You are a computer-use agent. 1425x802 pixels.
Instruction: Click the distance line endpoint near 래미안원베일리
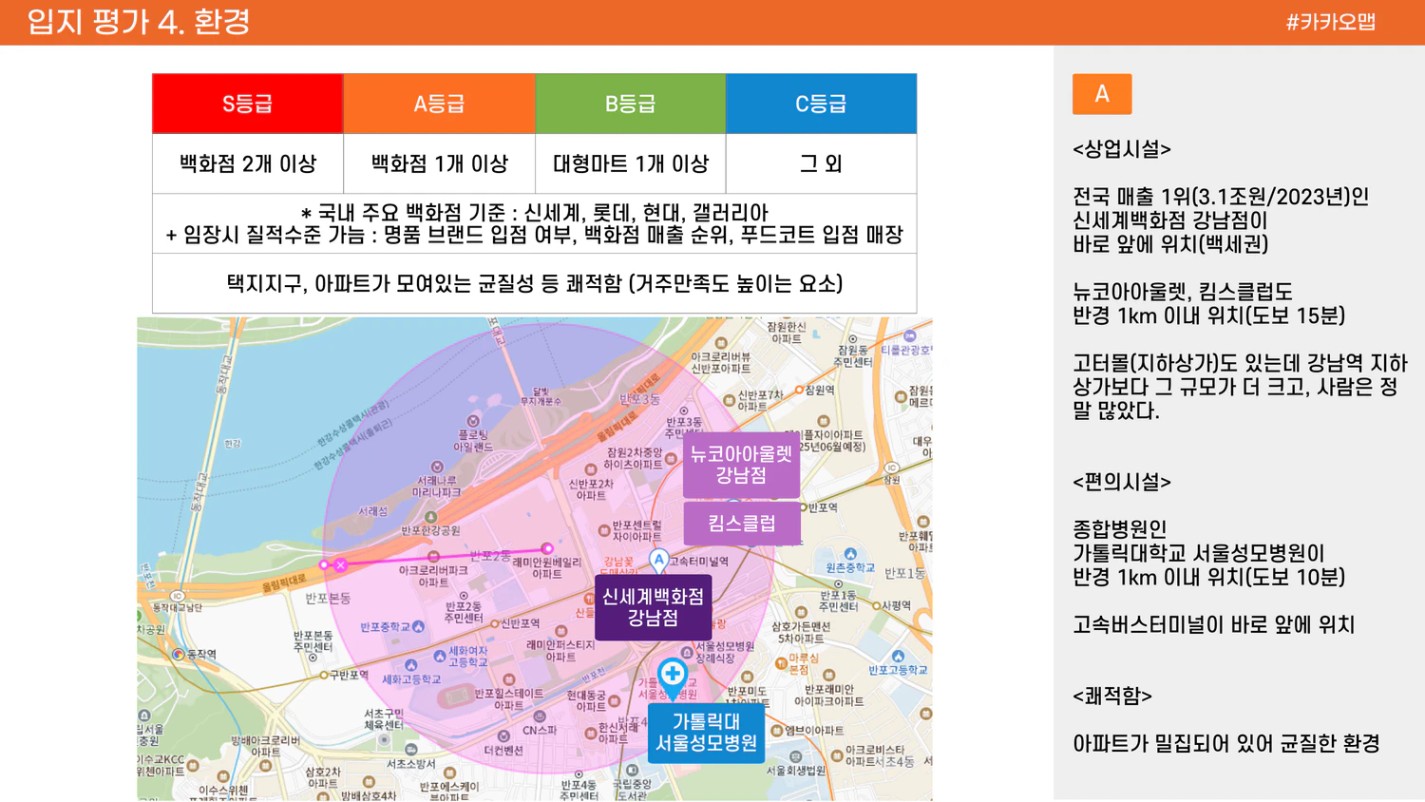tap(547, 548)
